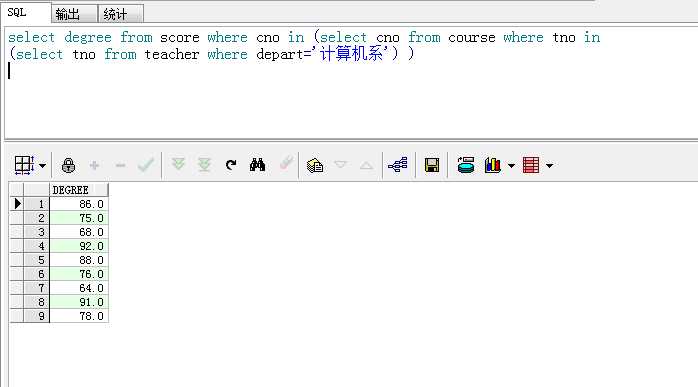Click the cell with value 88.0
Screen dimensions: 698x387
coord(79,260)
